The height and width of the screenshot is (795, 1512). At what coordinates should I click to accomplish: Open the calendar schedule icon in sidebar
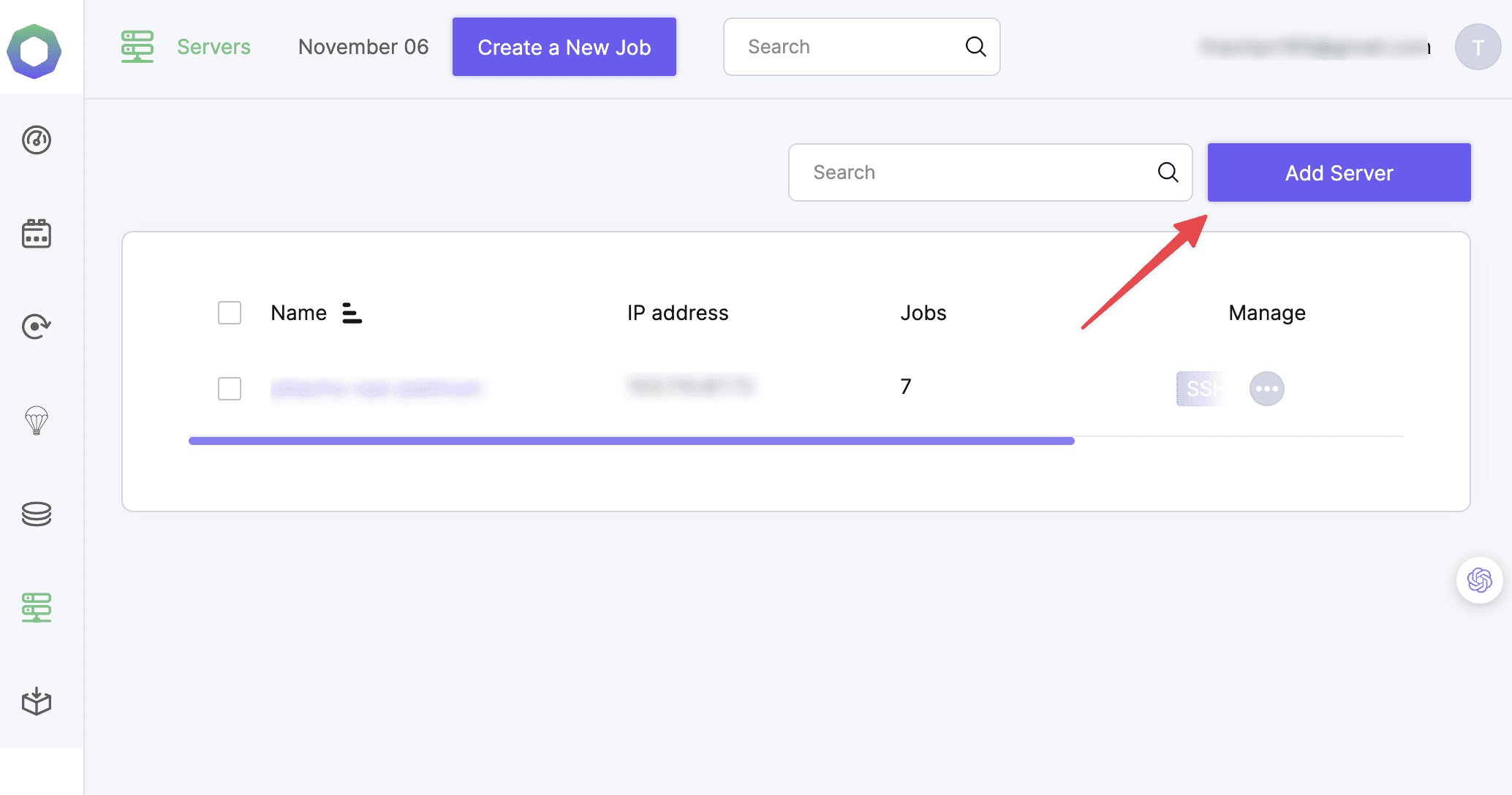(x=37, y=234)
